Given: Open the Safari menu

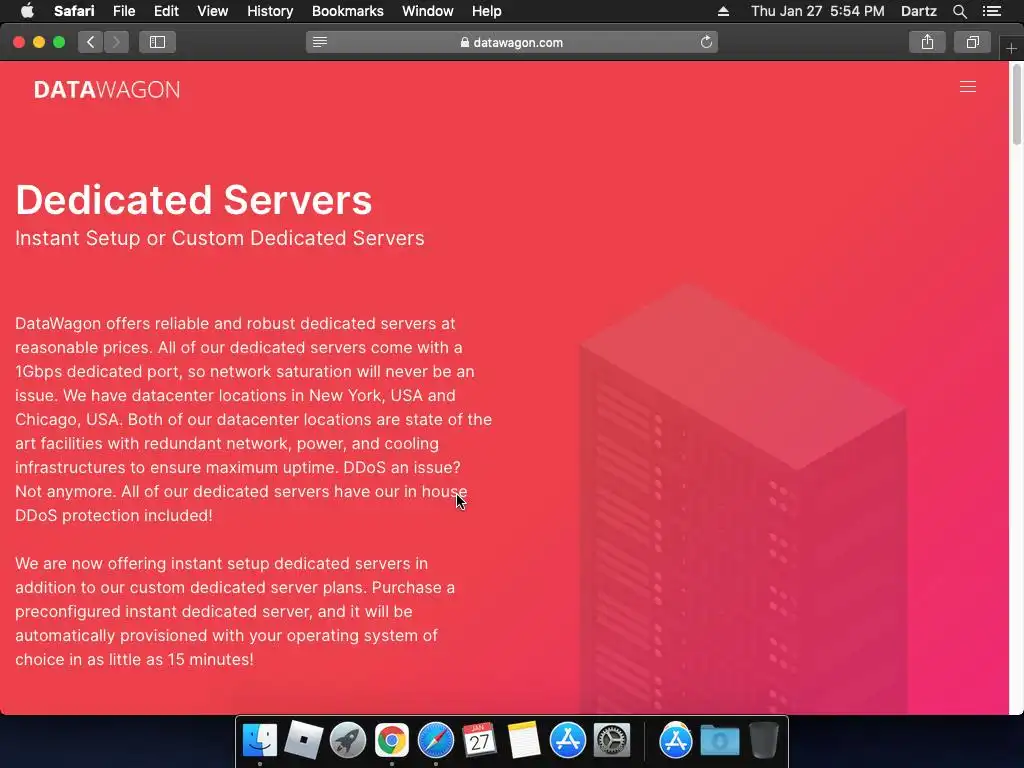Looking at the screenshot, I should 74,11.
